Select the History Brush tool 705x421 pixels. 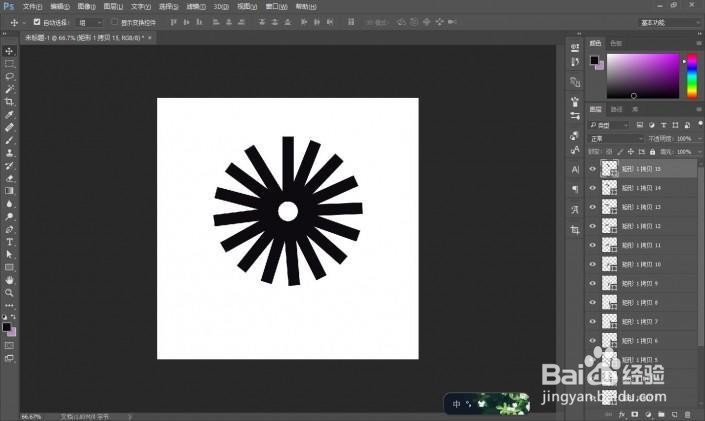(x=9, y=166)
